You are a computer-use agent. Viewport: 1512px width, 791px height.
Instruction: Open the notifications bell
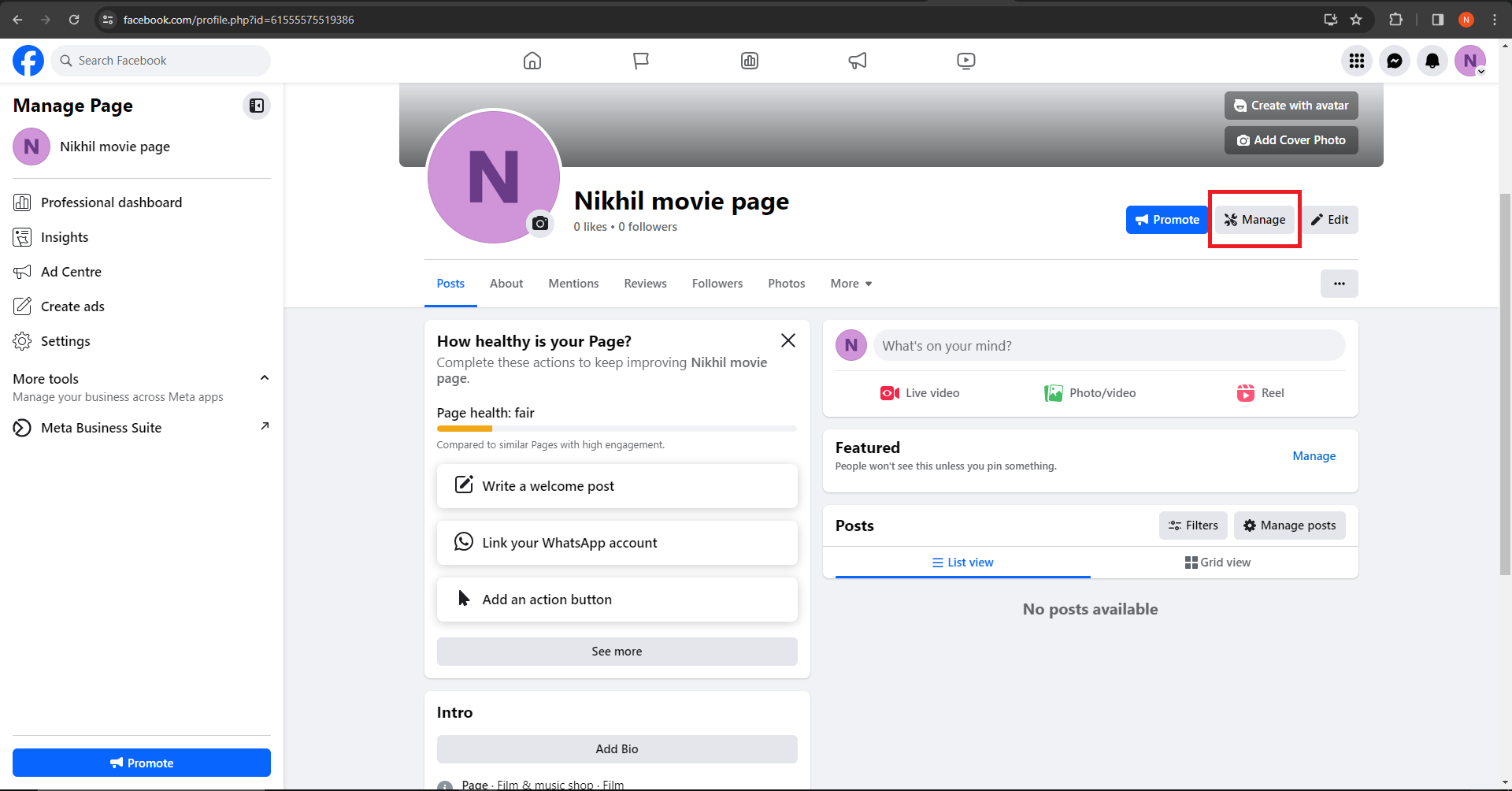pos(1432,61)
